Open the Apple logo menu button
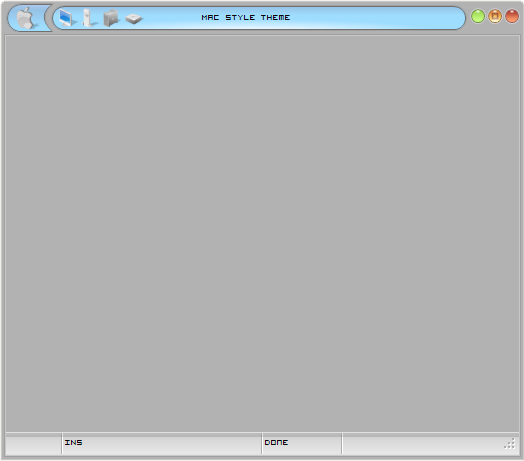524x461 pixels. tap(26, 18)
